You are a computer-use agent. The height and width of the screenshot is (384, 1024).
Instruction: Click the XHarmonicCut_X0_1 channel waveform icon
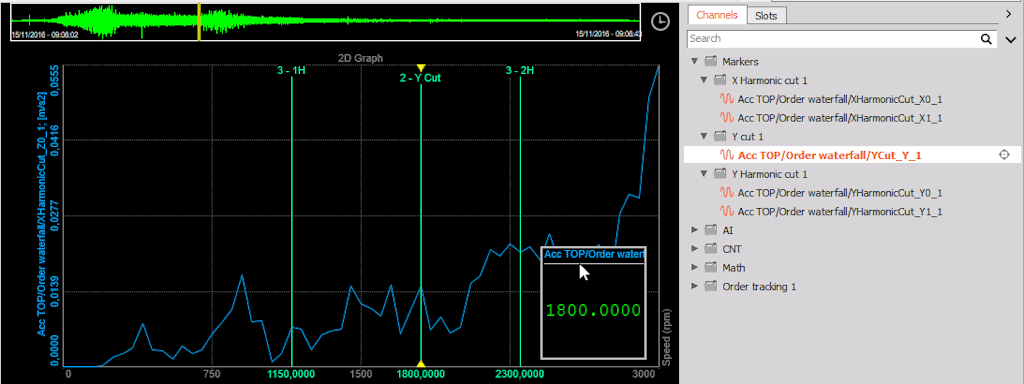click(x=727, y=99)
